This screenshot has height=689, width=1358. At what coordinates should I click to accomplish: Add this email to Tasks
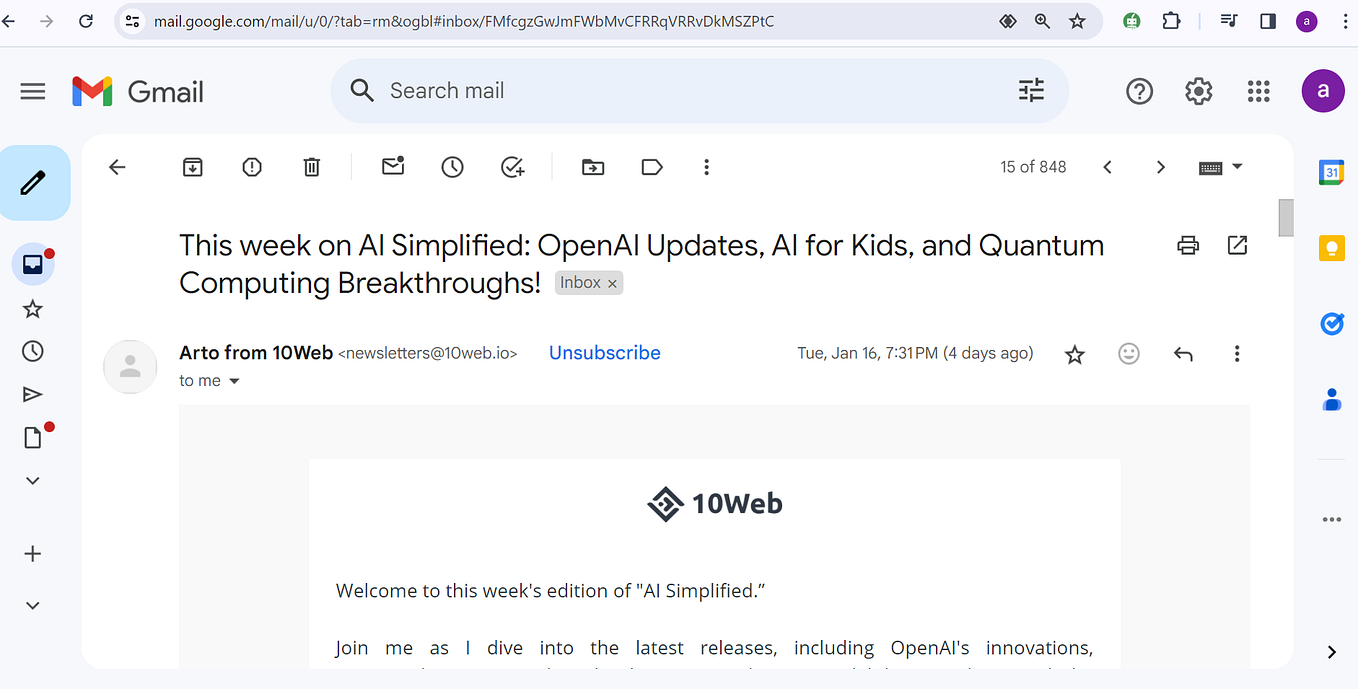[512, 166]
